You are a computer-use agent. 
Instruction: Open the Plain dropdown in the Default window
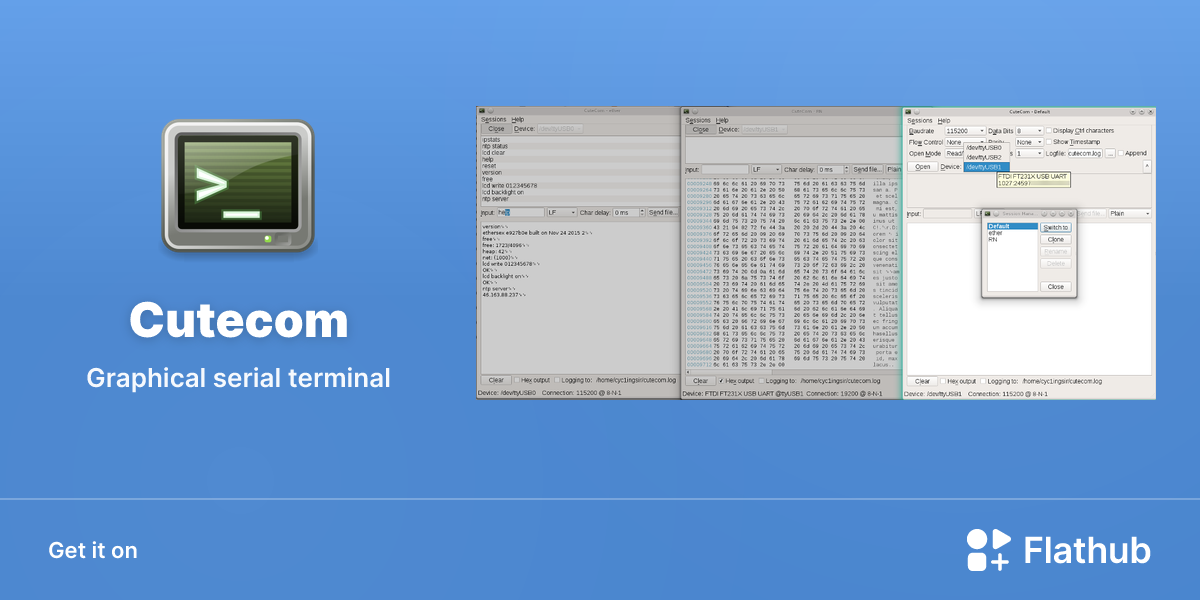[1130, 213]
